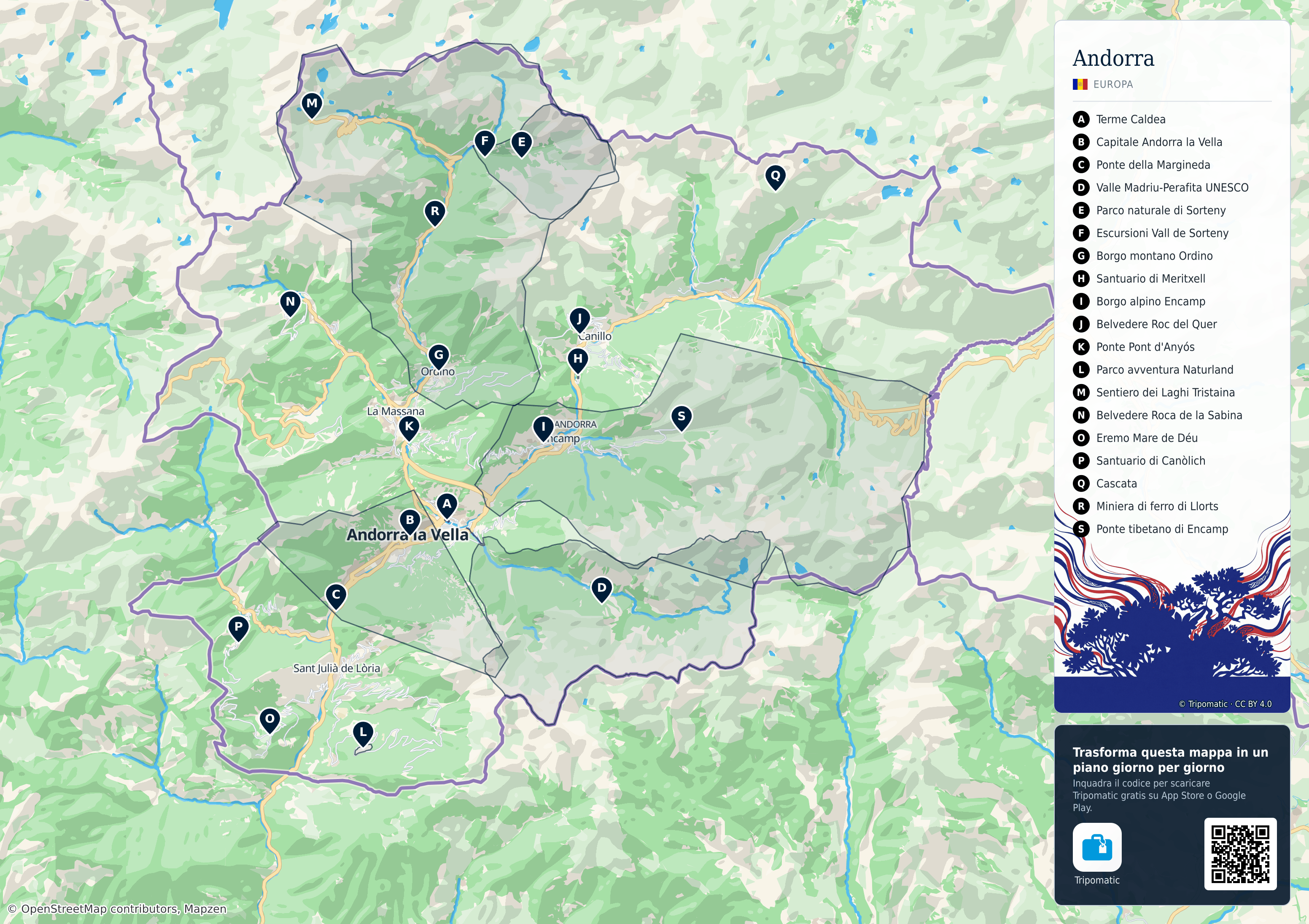Click the Sant Julià de Lòria map label
This screenshot has width=1309, height=924.
pyautogui.click(x=337, y=668)
